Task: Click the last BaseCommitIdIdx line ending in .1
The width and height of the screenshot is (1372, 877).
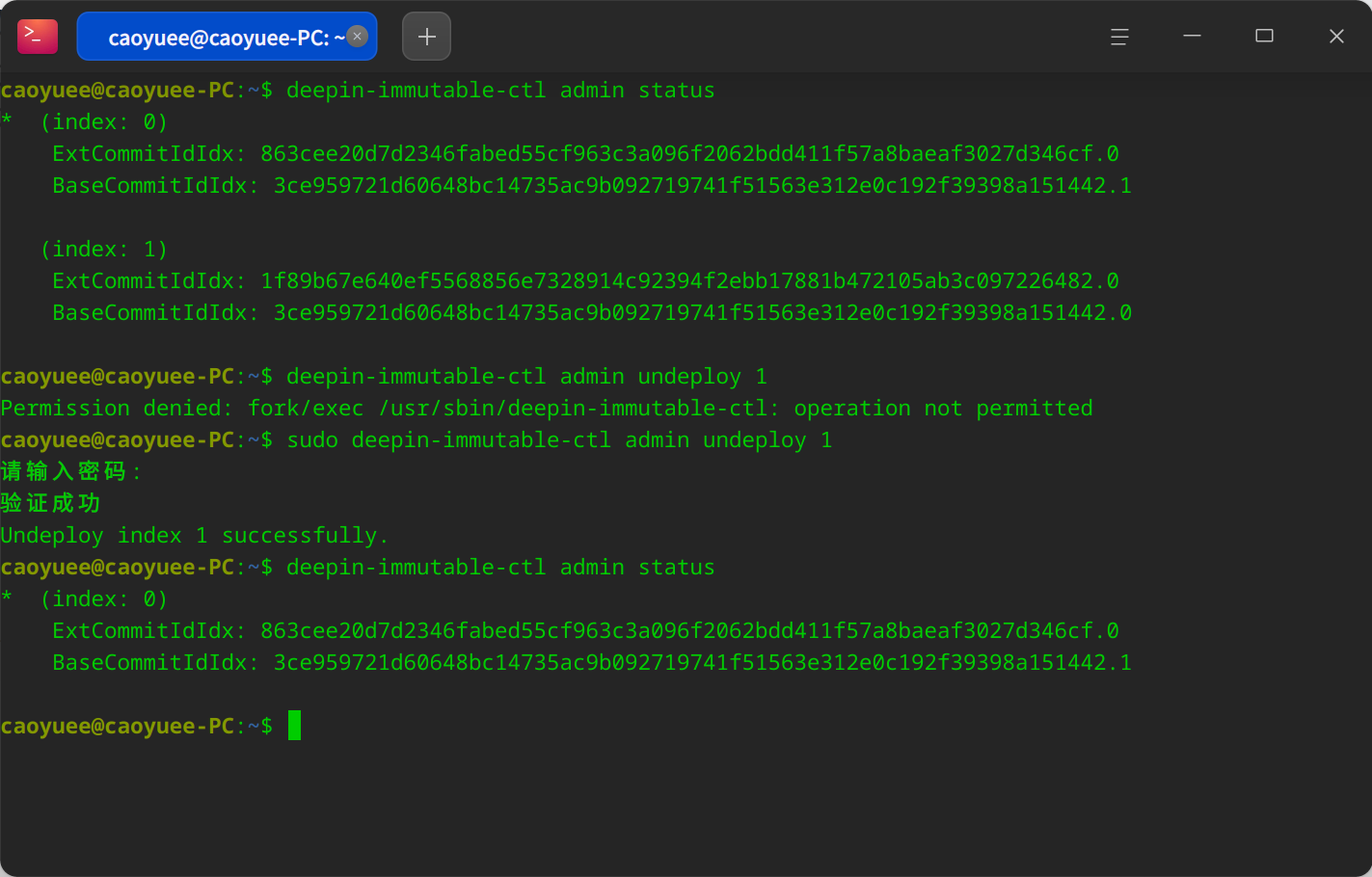Action: [x=592, y=663]
